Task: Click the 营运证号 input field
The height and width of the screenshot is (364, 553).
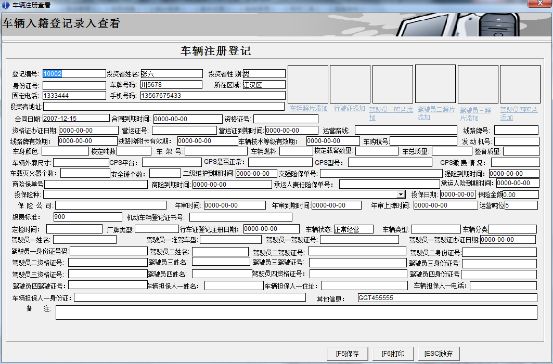Action: [184, 130]
